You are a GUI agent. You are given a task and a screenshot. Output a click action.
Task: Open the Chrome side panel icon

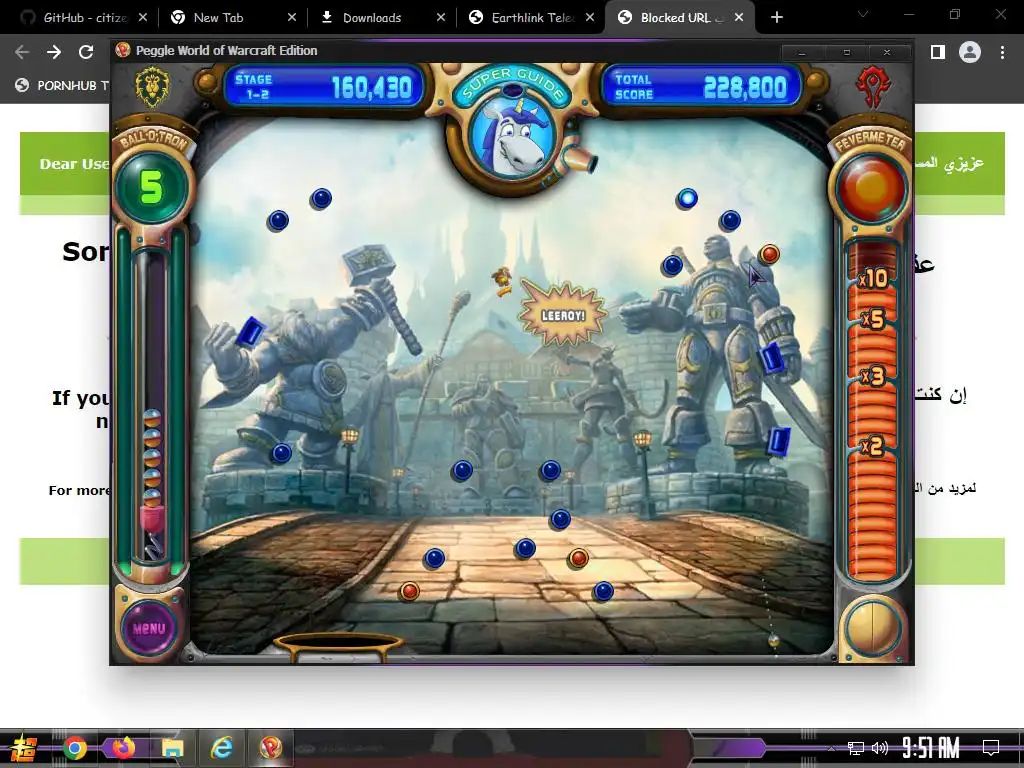938,52
